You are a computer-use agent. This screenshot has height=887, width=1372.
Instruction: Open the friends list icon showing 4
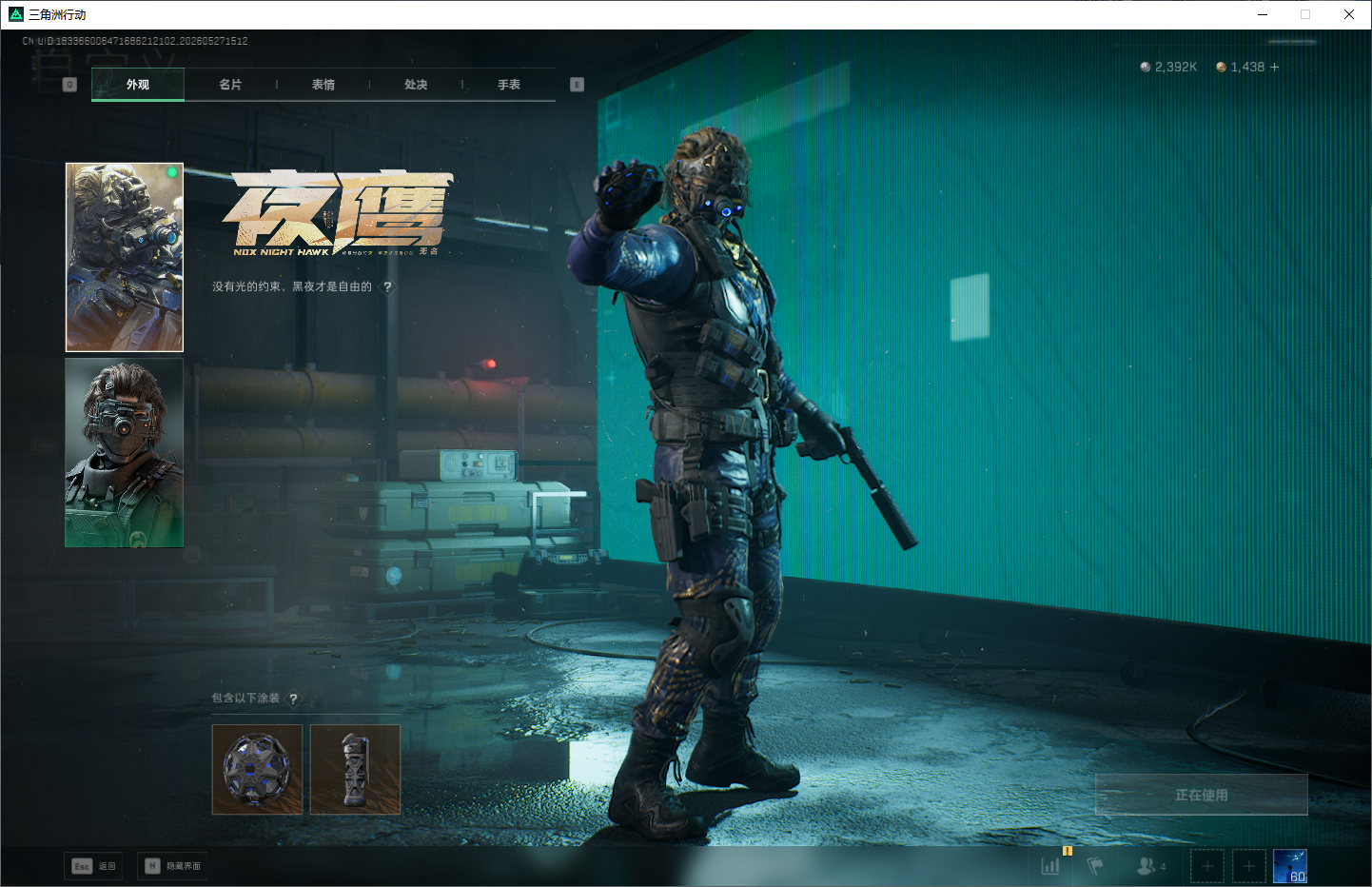[x=1150, y=866]
